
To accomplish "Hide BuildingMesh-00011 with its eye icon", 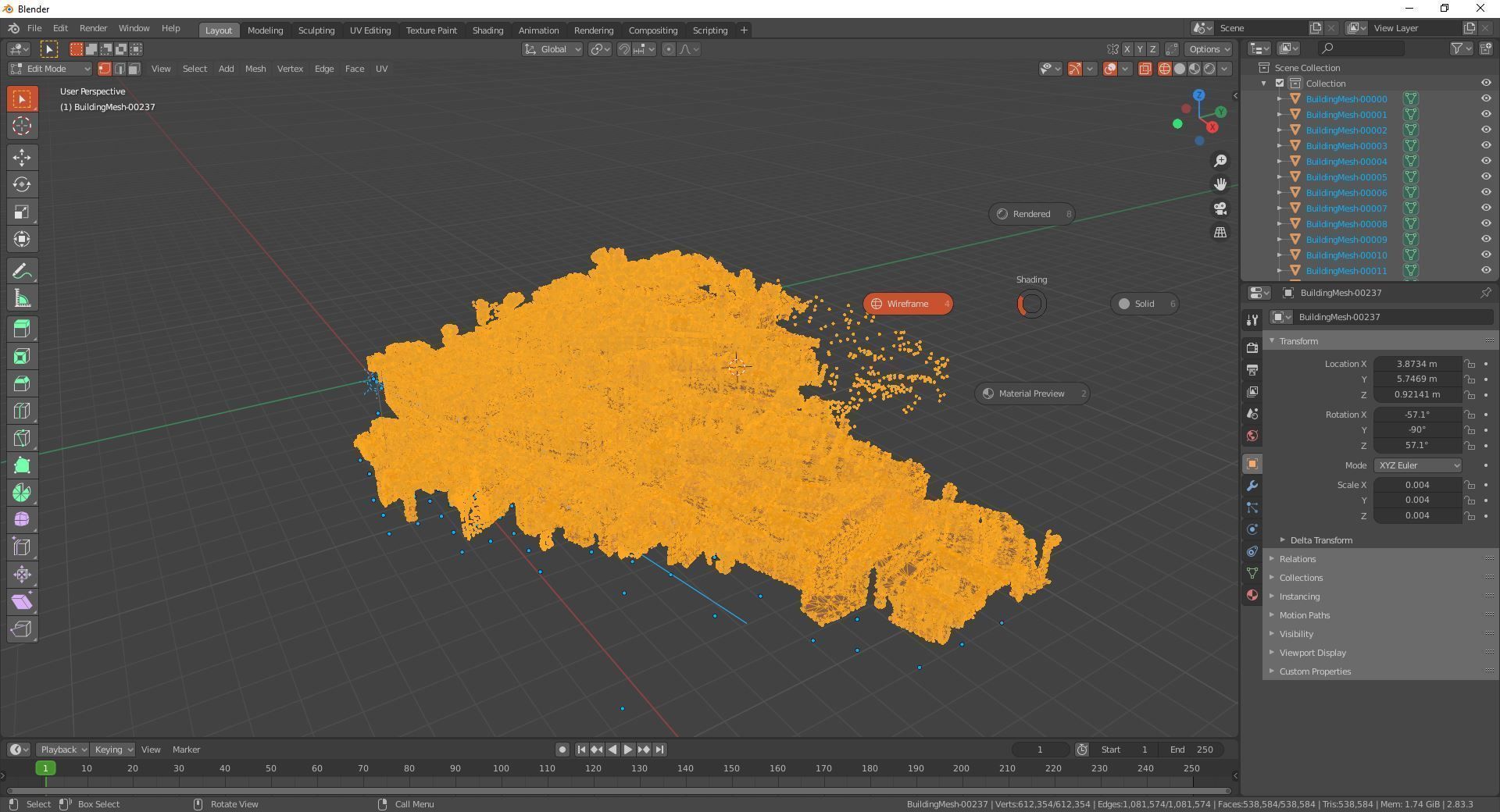I will point(1486,271).
